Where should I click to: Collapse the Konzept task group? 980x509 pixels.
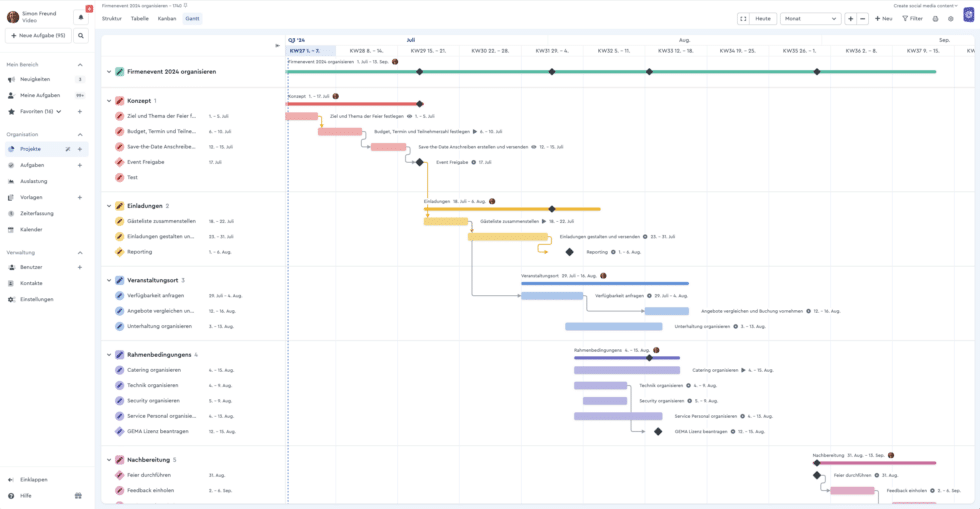108,101
